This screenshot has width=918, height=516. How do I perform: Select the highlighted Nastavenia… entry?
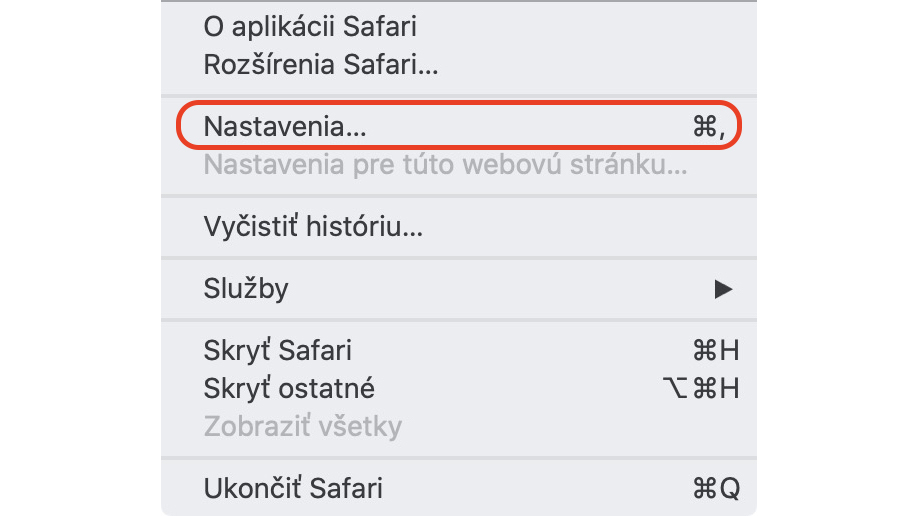pyautogui.click(x=458, y=126)
